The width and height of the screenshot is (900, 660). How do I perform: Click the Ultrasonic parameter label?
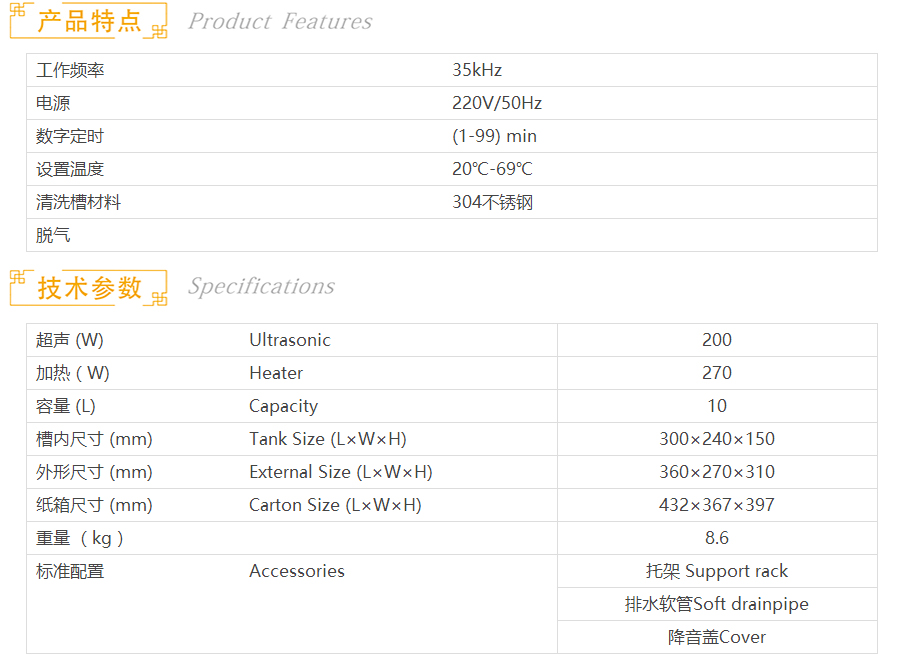(289, 340)
